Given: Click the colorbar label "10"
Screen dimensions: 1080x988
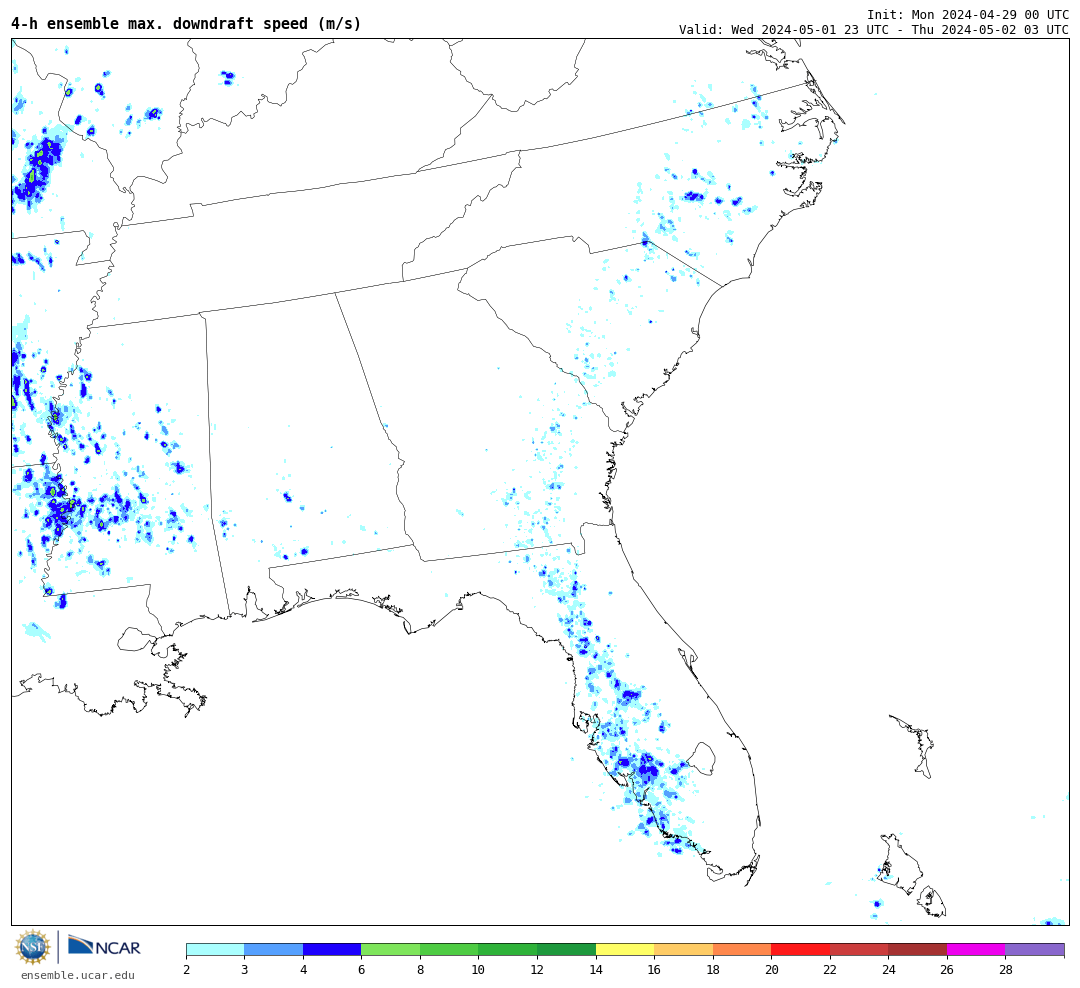Looking at the screenshot, I should [x=479, y=970].
